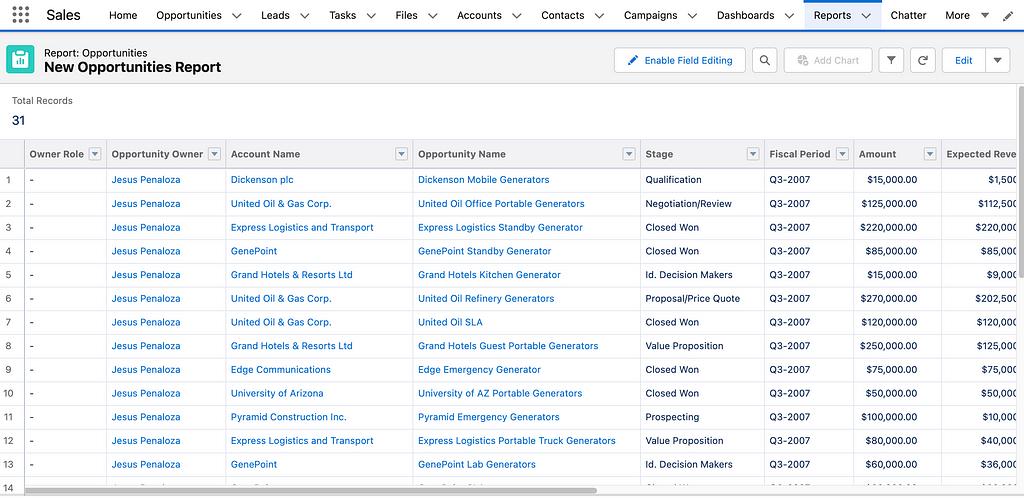Click the horizontal scrollbar below the table
Screen dimensions: 1024x498
pyautogui.click(x=310, y=491)
